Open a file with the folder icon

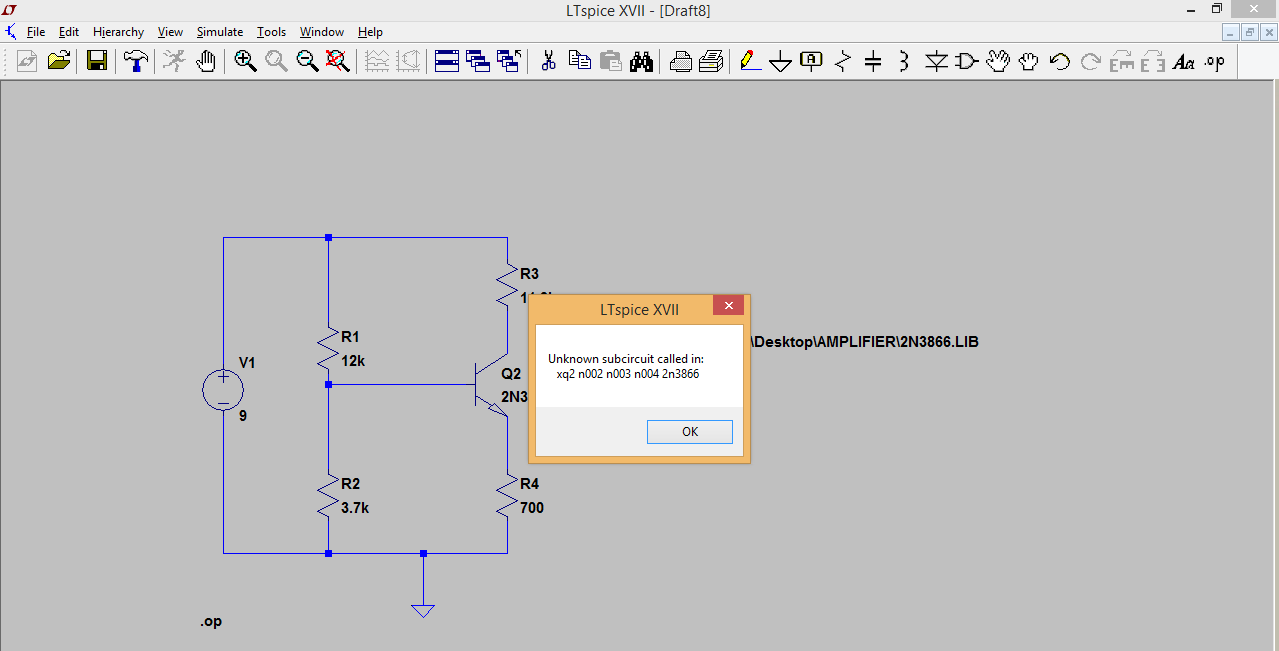[59, 61]
